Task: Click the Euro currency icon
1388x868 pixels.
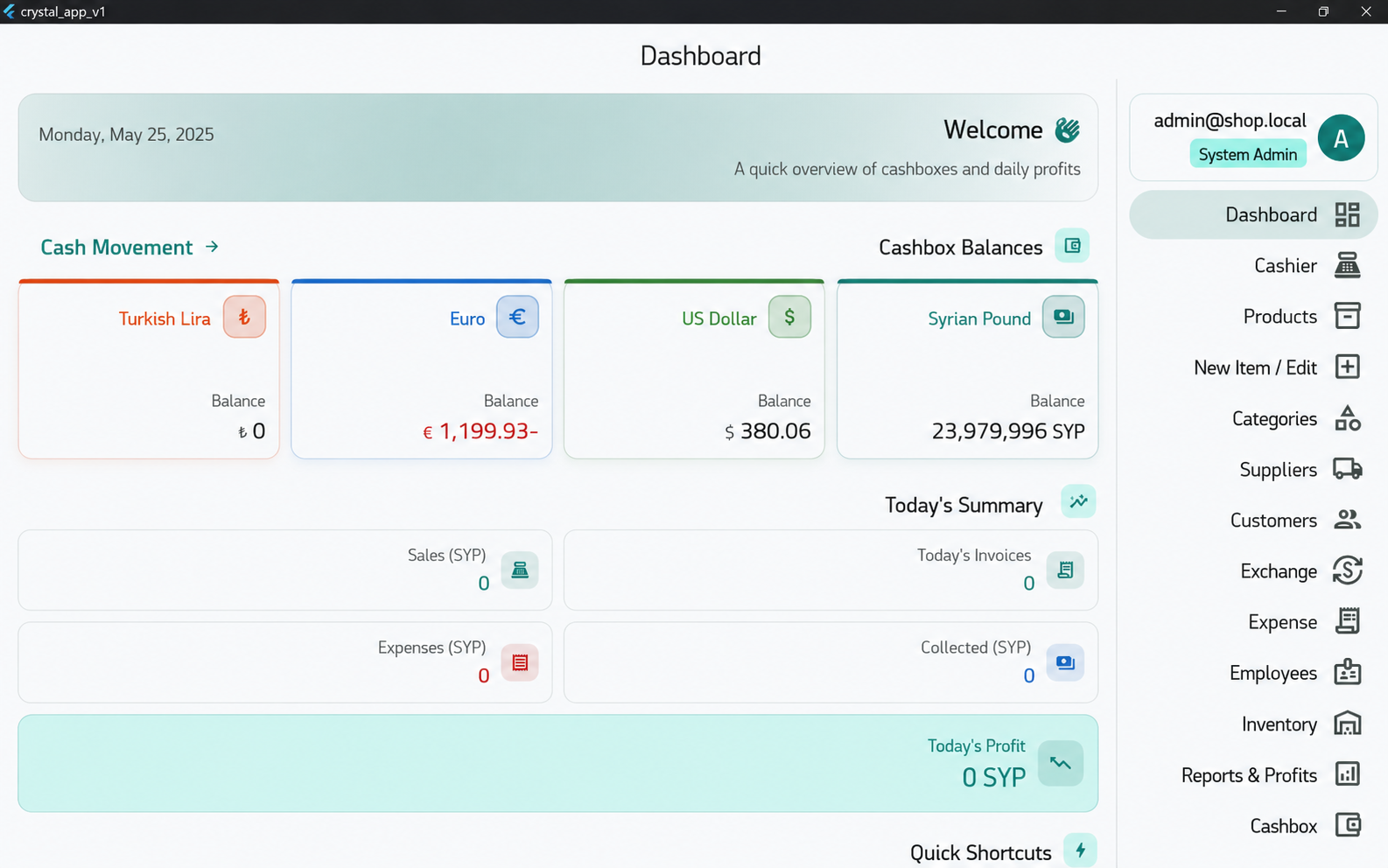Action: coord(517,317)
